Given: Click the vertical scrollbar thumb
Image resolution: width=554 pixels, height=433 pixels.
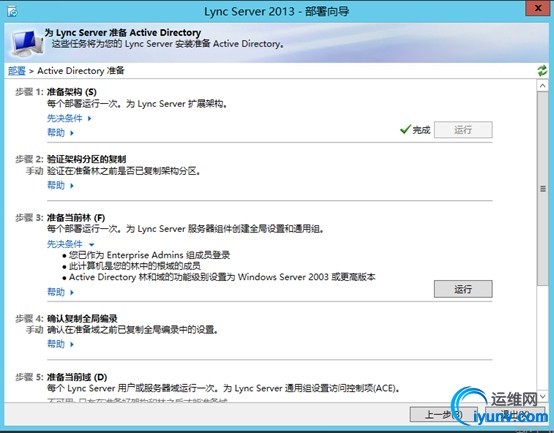Looking at the screenshot, I should [543, 189].
